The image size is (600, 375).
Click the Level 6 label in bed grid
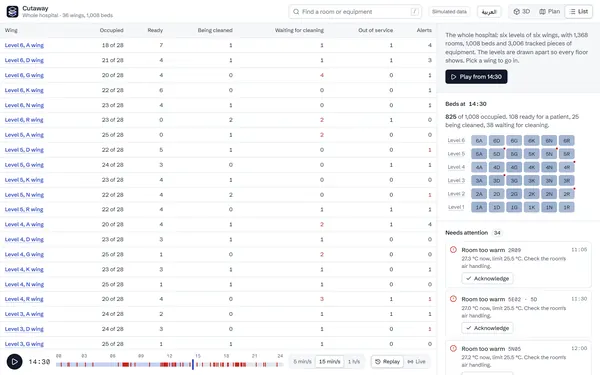tap(456, 140)
